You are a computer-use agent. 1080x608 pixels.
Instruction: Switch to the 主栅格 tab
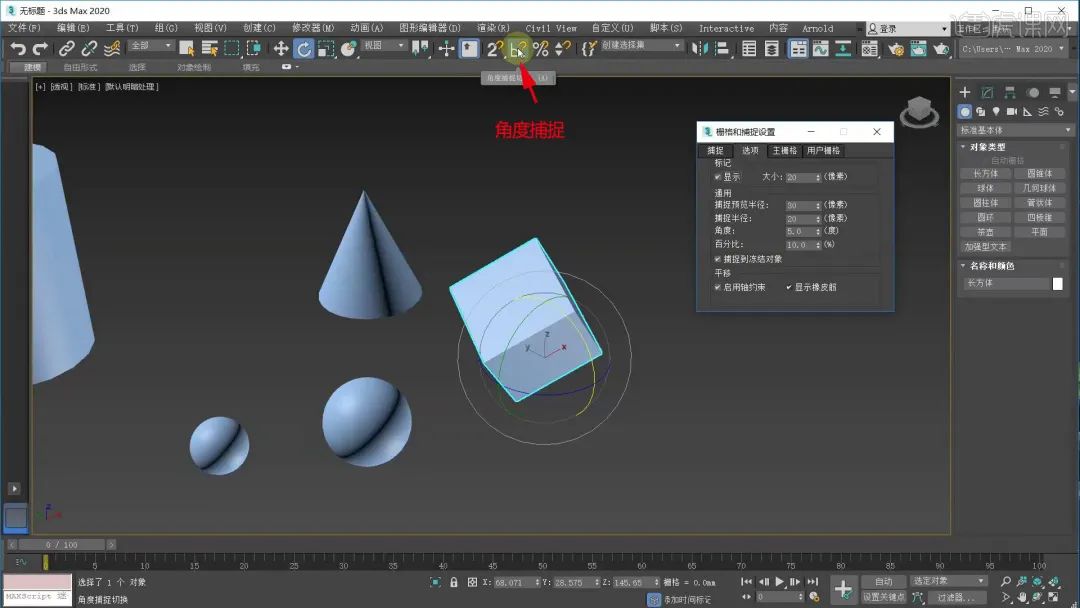[x=784, y=151]
